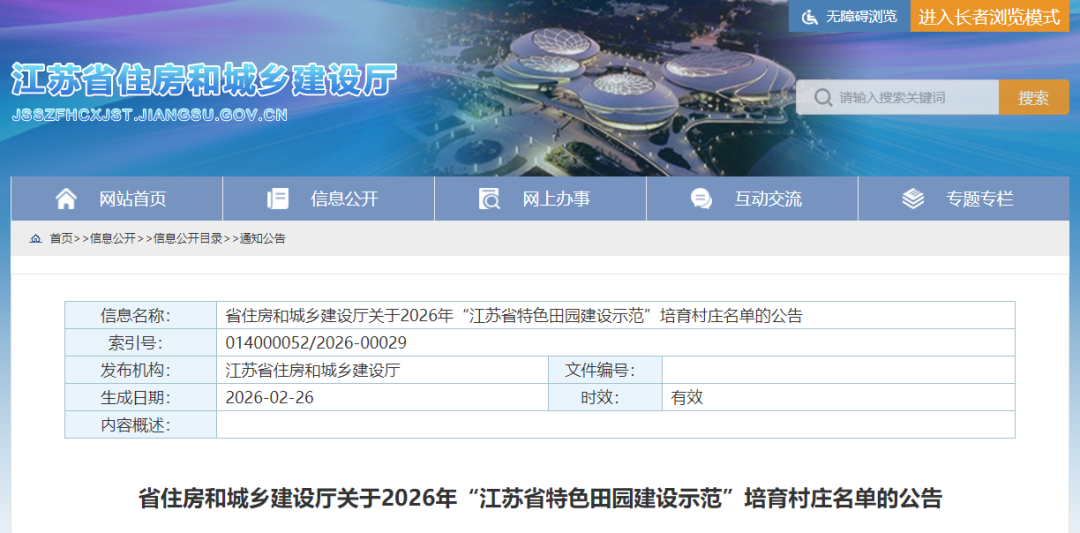Click the magnifier icon in search box
Screen dimensions: 1080x533
click(822, 98)
